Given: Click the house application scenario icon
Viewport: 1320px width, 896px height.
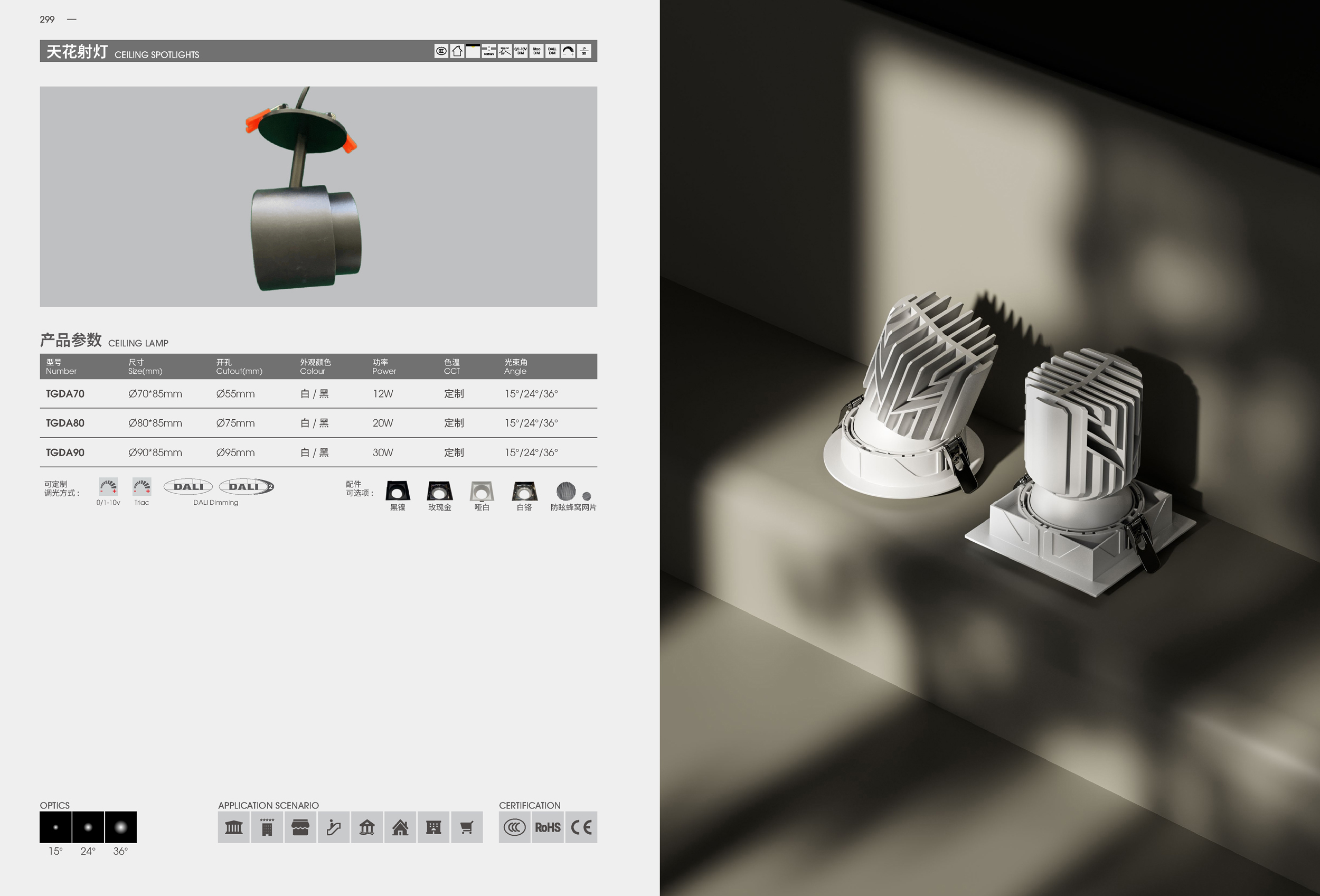Looking at the screenshot, I should (400, 827).
